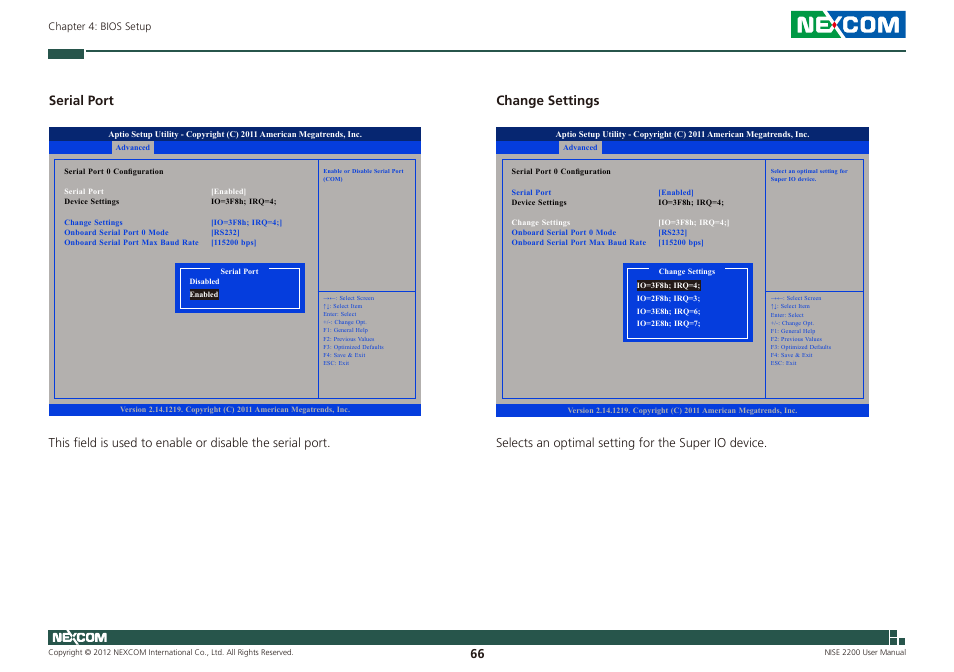Click the page number 66
This screenshot has height=672, width=954.
point(478,654)
